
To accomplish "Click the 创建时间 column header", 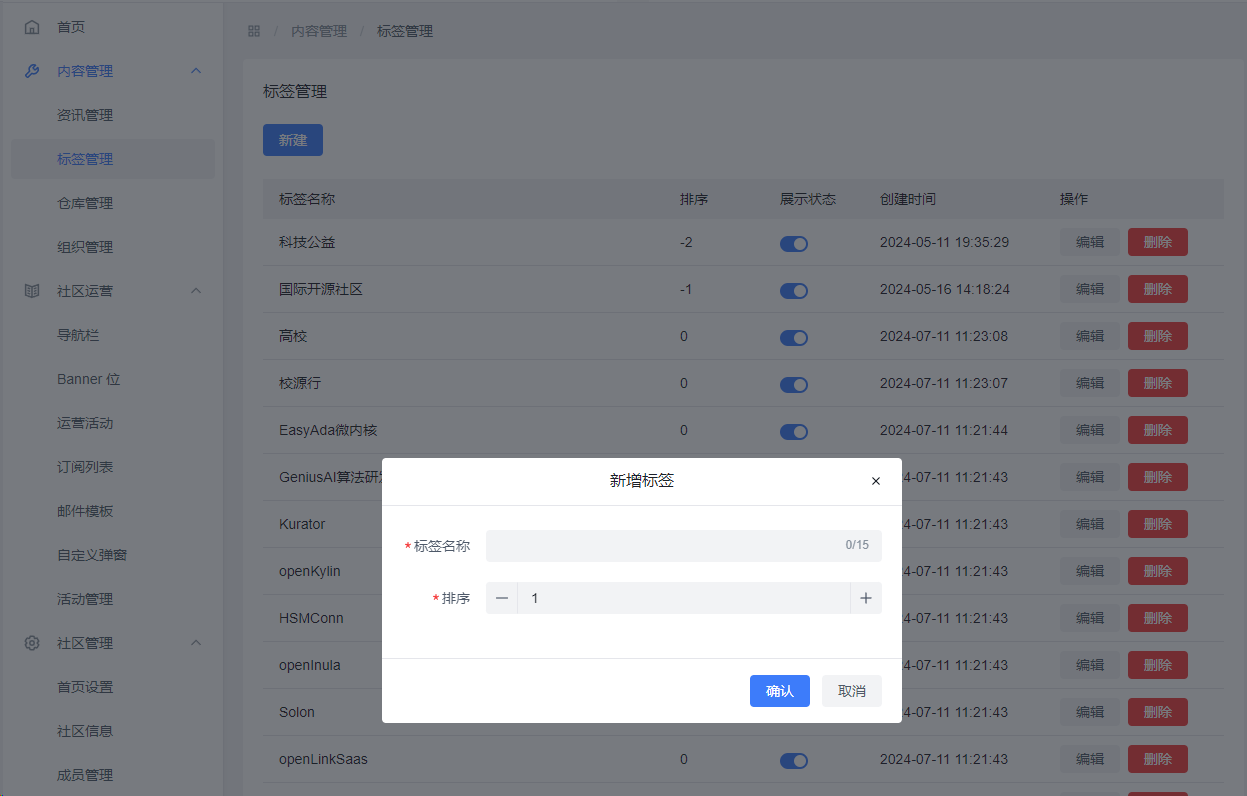I will 908,199.
